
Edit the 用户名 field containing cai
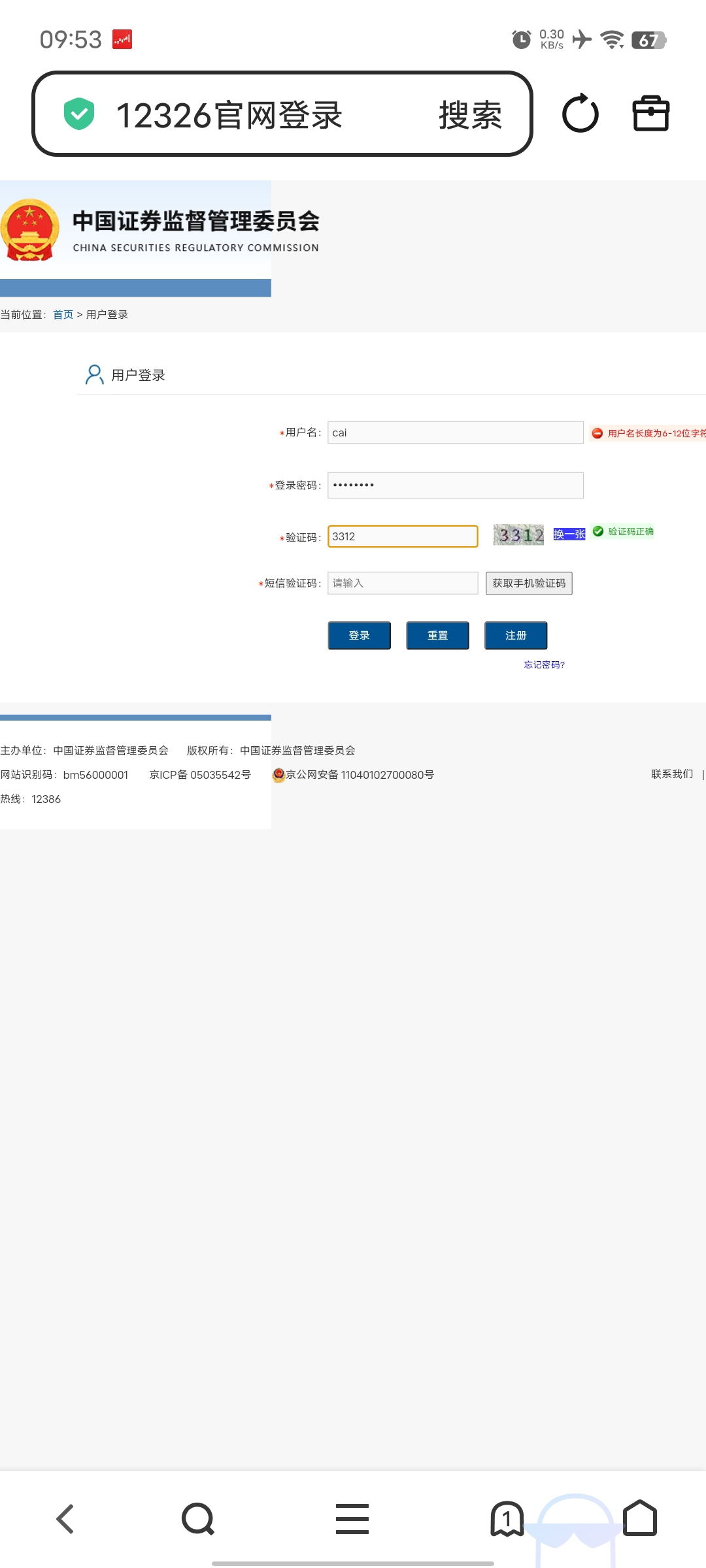click(x=456, y=433)
